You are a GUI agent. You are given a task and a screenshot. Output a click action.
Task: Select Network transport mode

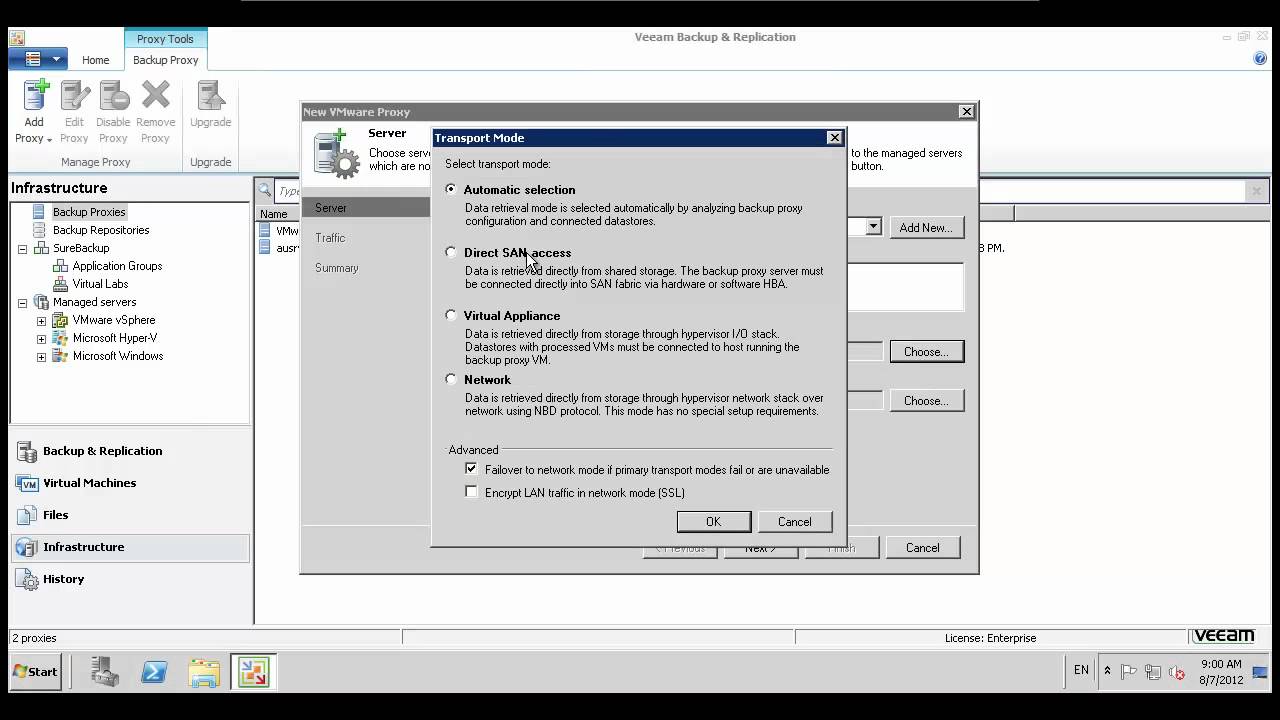tap(451, 379)
